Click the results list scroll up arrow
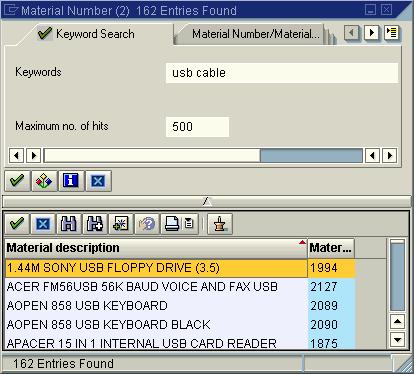Viewport: 414px width, 374px height. pyautogui.click(x=397, y=322)
